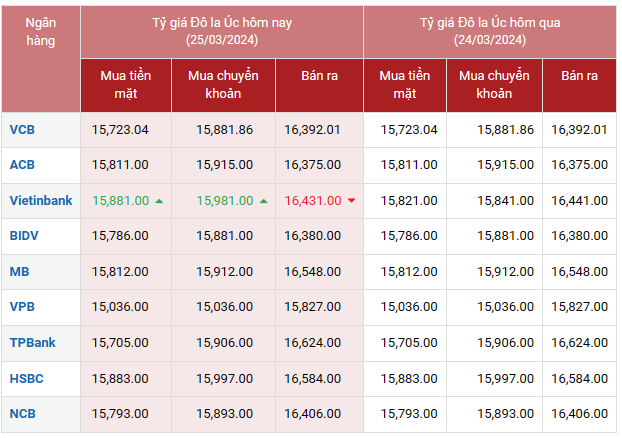Select NCB today's cash buy 15,793.00
Viewport: 622px width, 438px height.
120,414
